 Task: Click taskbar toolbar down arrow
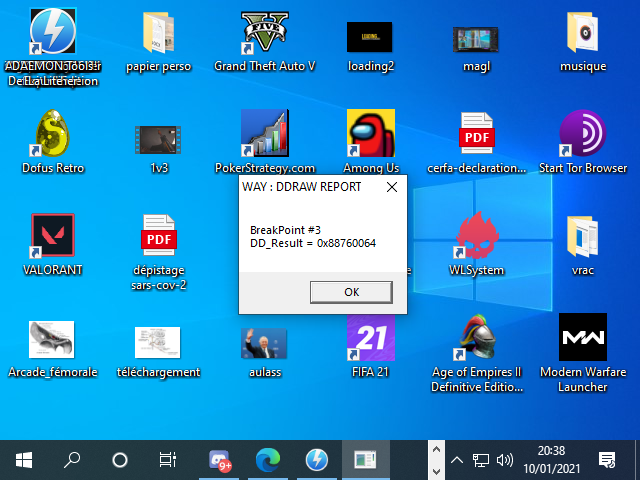[x=436, y=471]
